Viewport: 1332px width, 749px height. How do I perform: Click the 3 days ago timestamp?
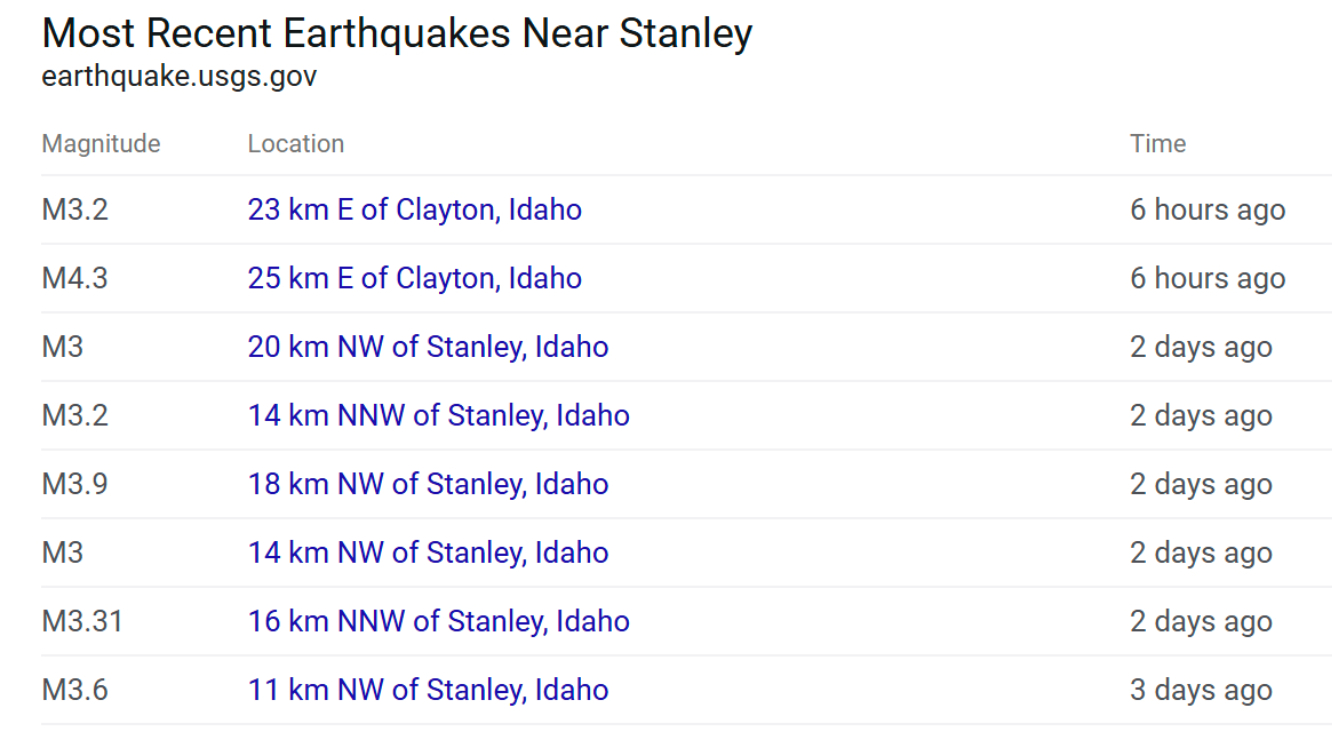[1201, 690]
